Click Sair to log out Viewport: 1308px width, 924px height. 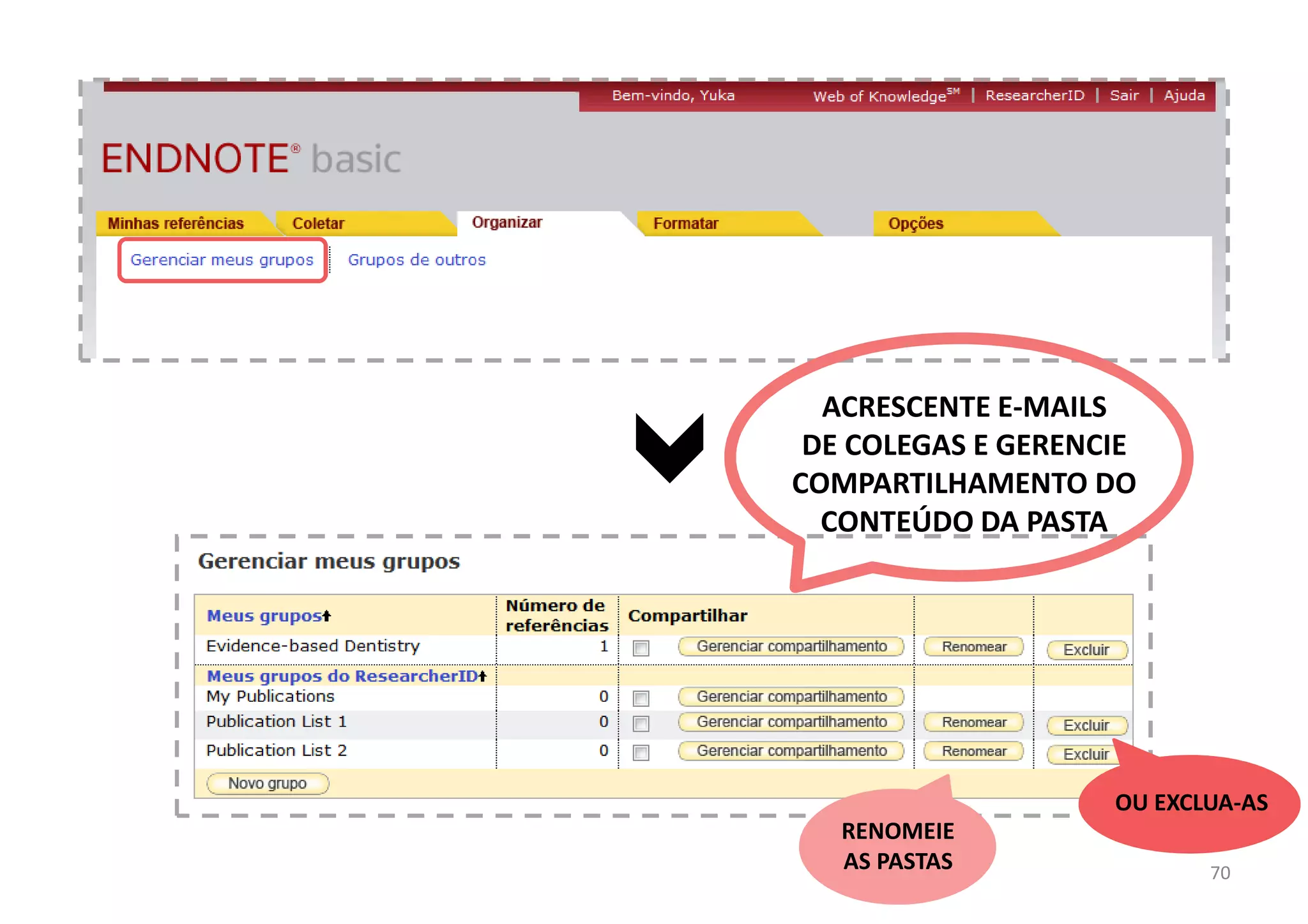point(1124,95)
